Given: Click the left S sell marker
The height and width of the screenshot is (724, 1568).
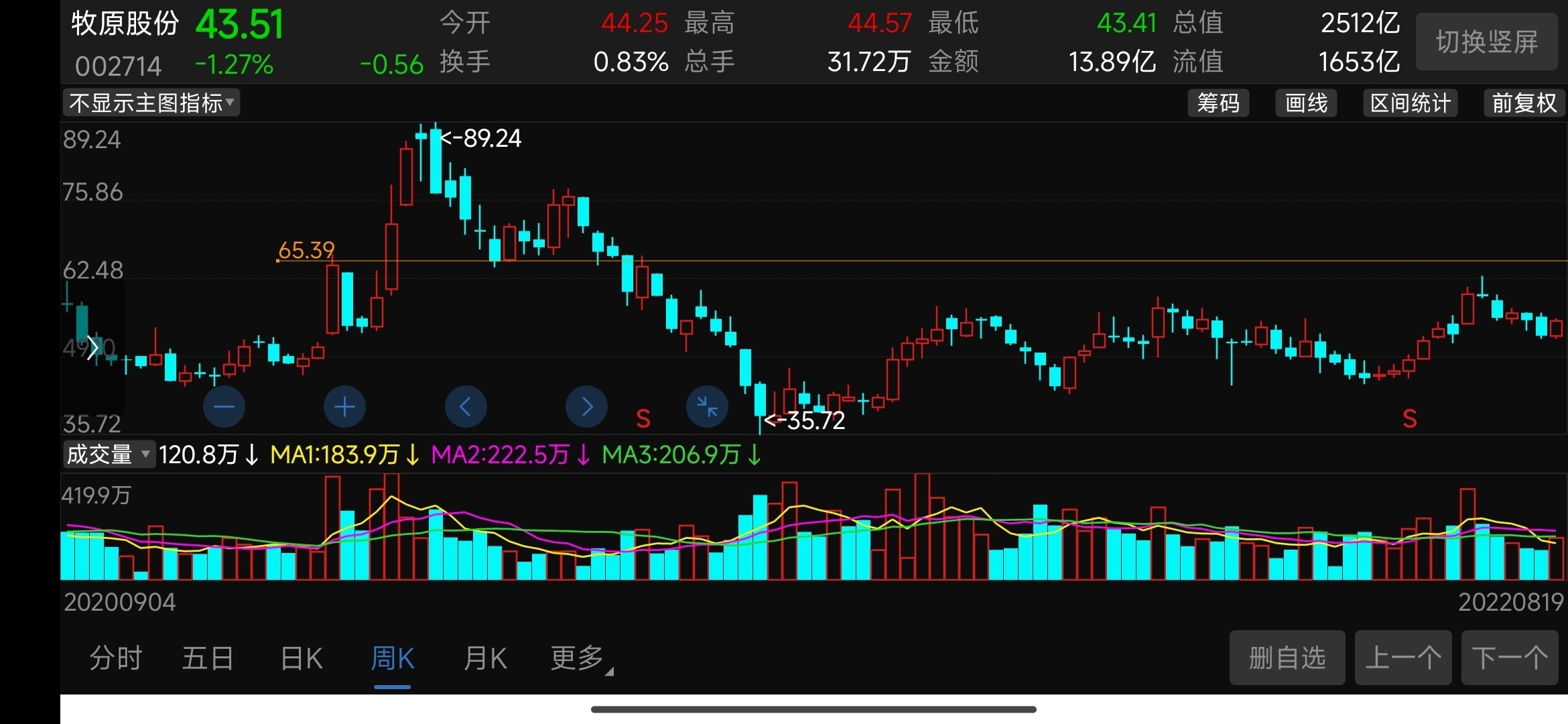Looking at the screenshot, I should click(643, 419).
